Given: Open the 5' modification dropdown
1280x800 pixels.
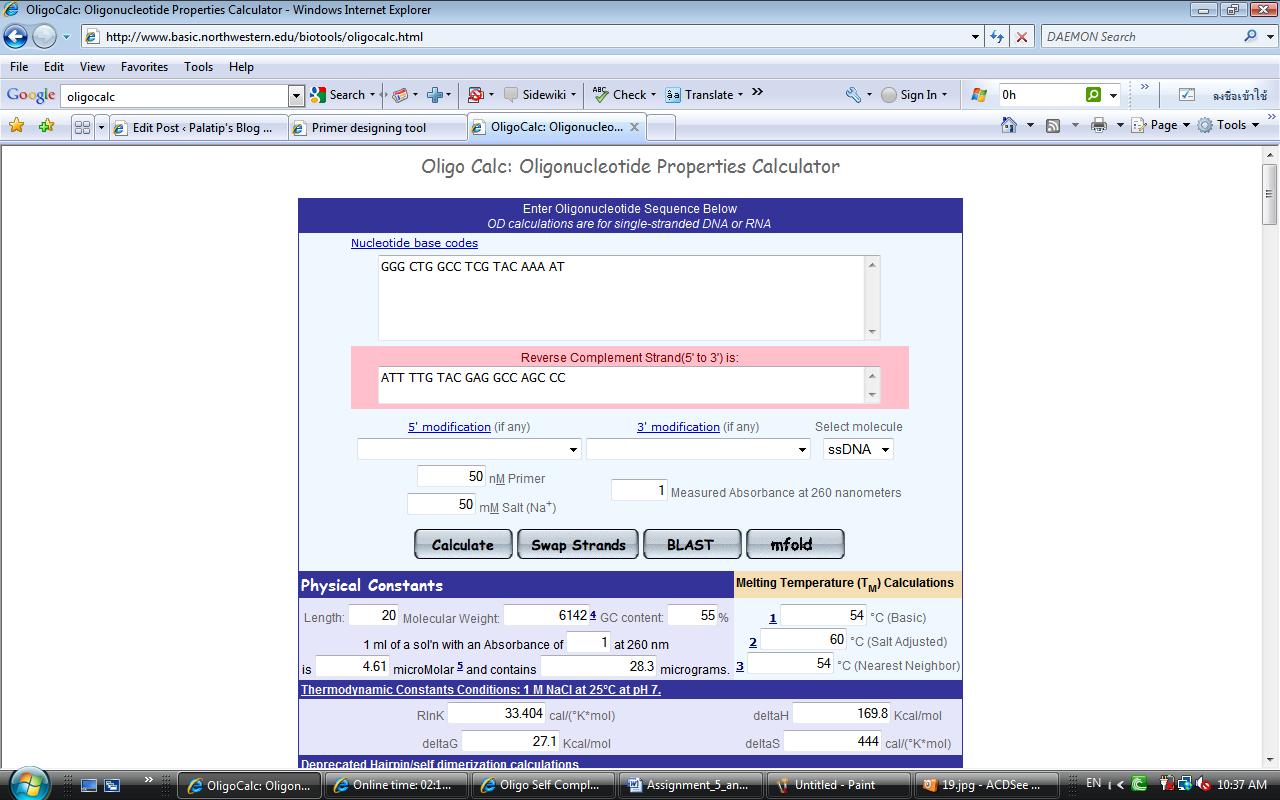Looking at the screenshot, I should click(x=469, y=449).
